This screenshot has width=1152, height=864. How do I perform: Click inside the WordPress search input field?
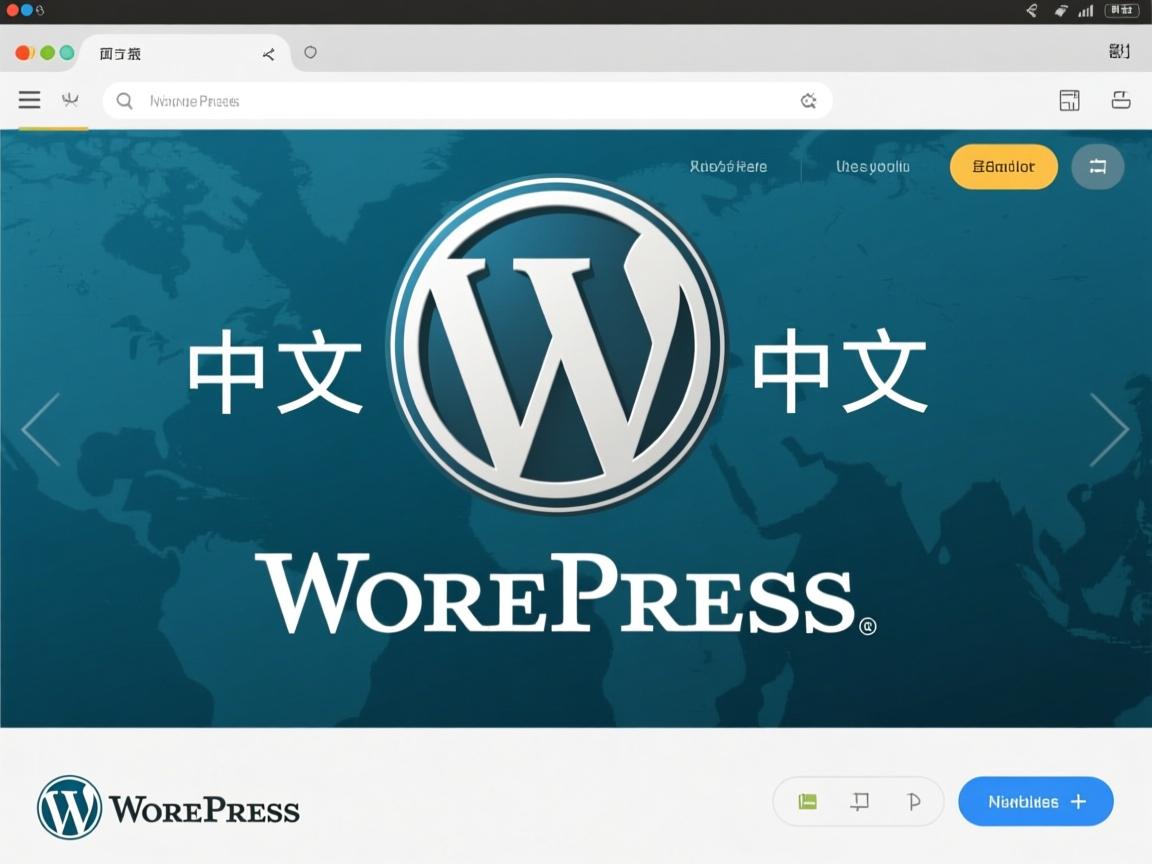(x=400, y=100)
